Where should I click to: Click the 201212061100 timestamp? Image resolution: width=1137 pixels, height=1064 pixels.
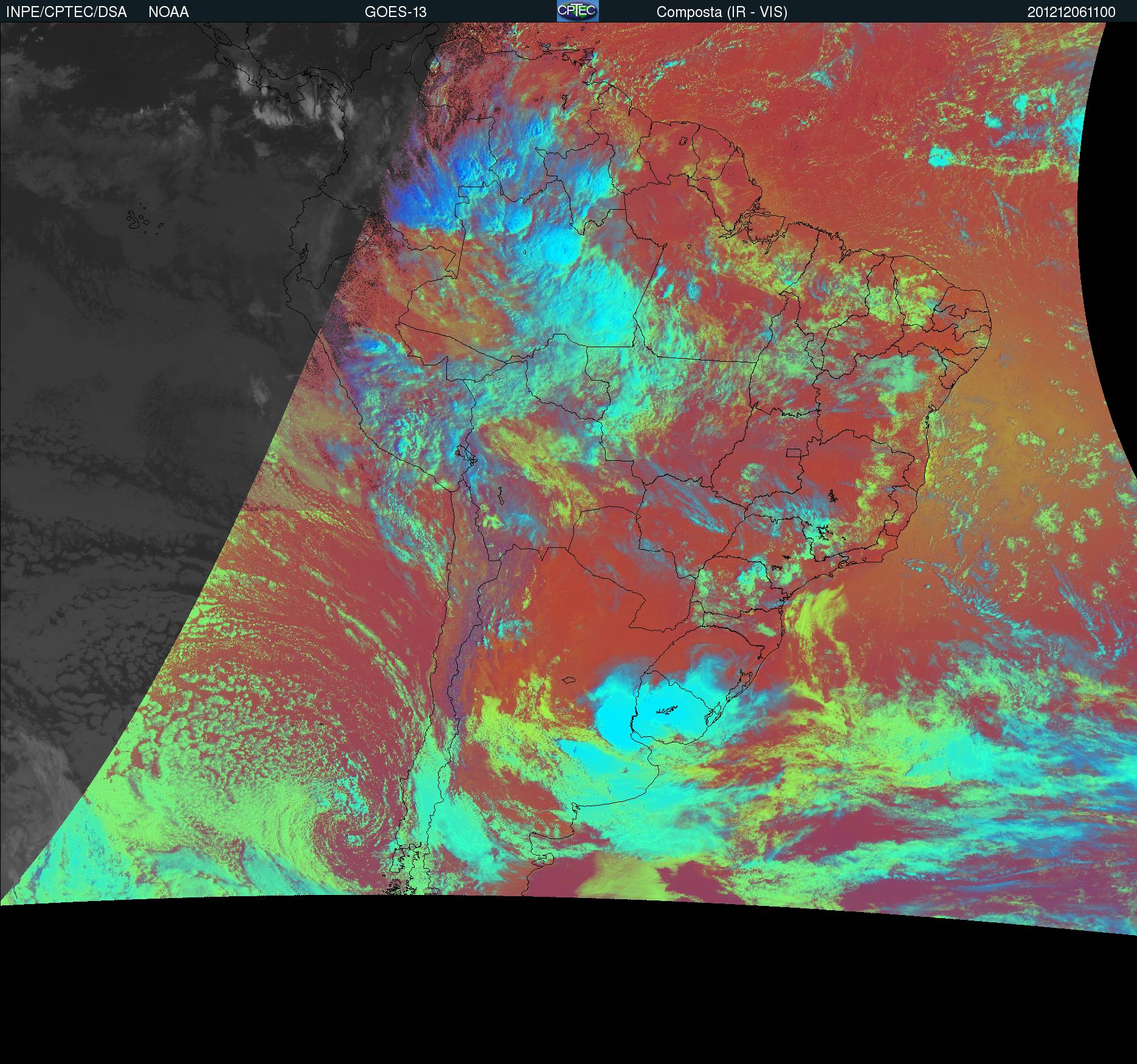[1071, 12]
